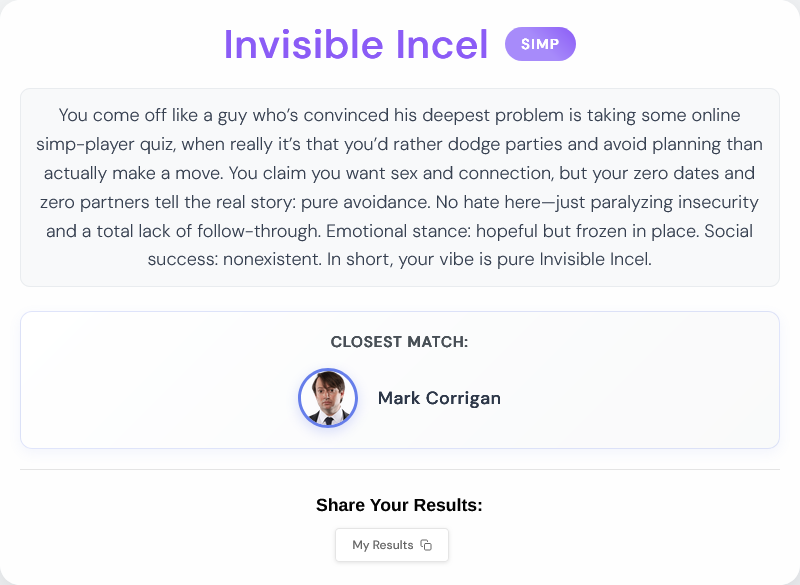Click the SIMP badge pill

click(x=540, y=44)
